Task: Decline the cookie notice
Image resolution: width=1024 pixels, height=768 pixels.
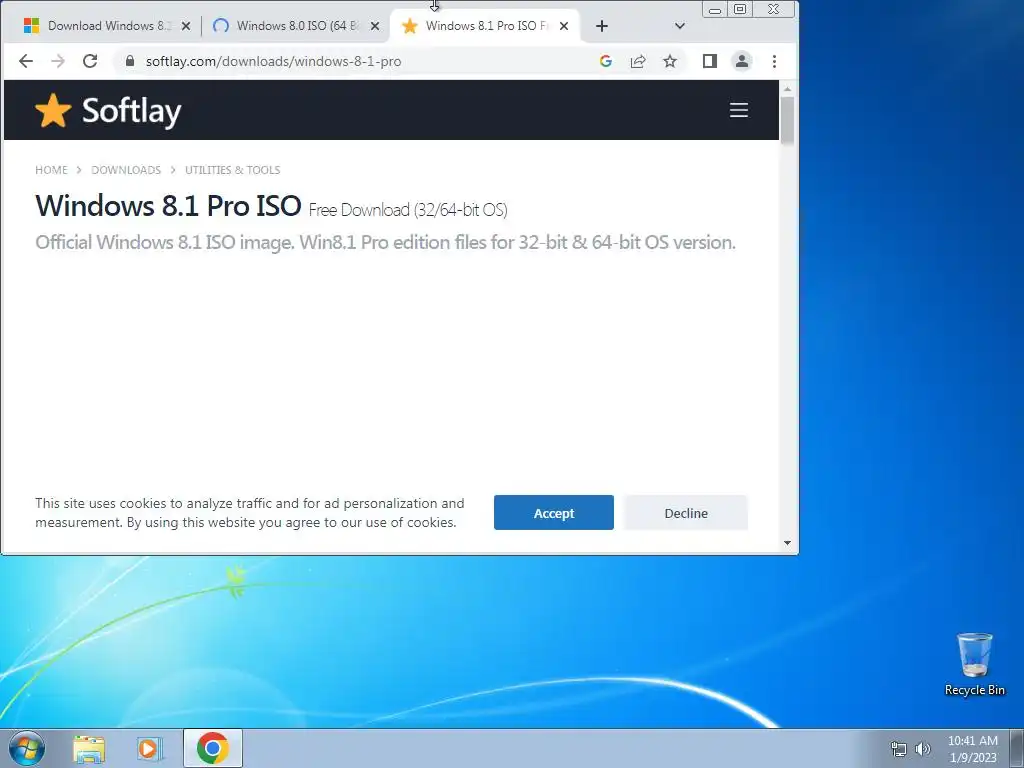Action: (686, 513)
